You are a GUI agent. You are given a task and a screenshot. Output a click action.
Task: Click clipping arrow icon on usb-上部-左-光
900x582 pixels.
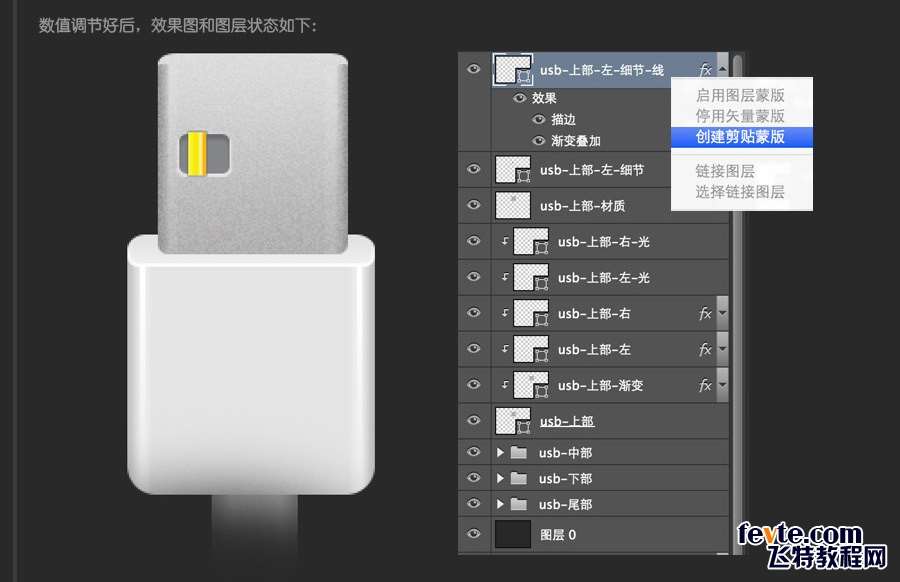(505, 277)
